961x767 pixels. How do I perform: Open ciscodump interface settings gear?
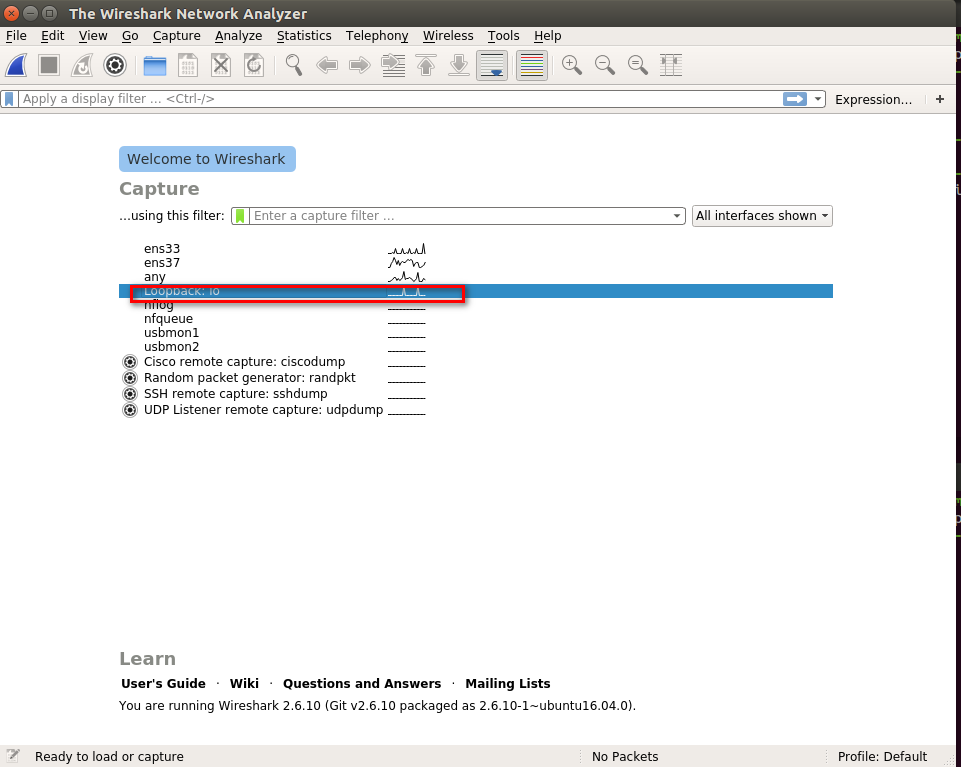coord(129,362)
